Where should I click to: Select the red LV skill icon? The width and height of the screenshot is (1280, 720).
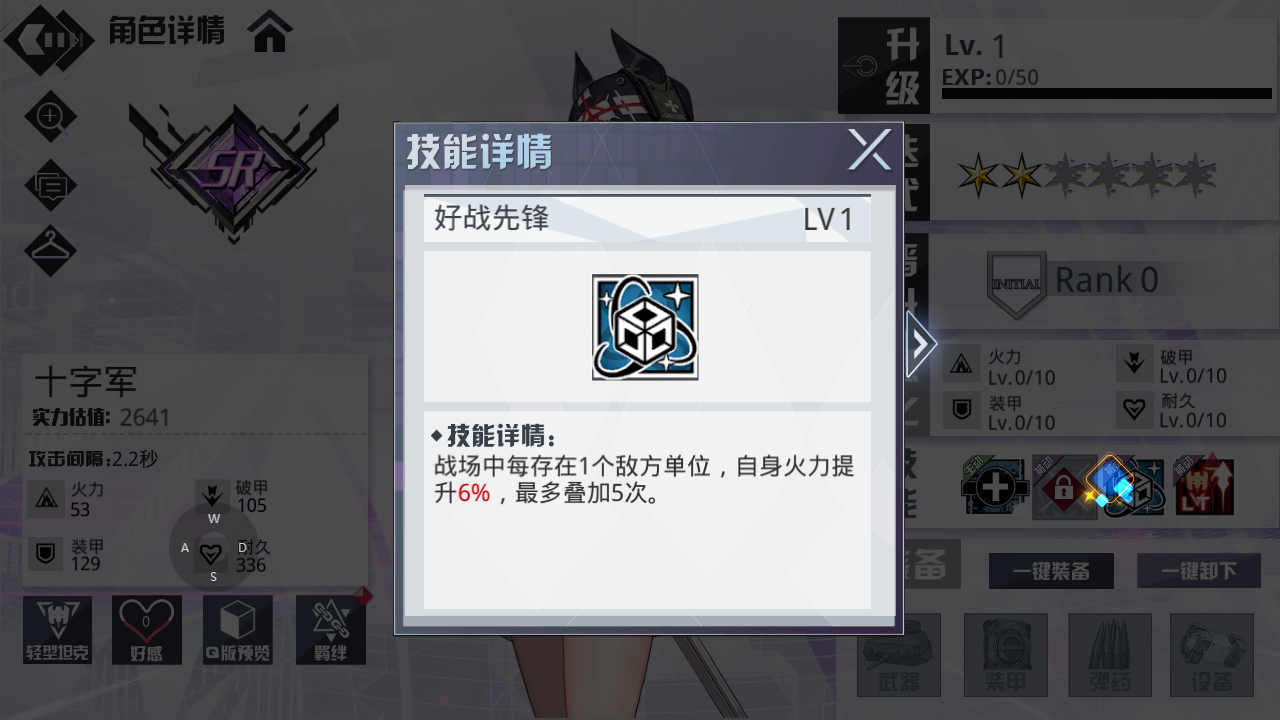[x=1204, y=488]
